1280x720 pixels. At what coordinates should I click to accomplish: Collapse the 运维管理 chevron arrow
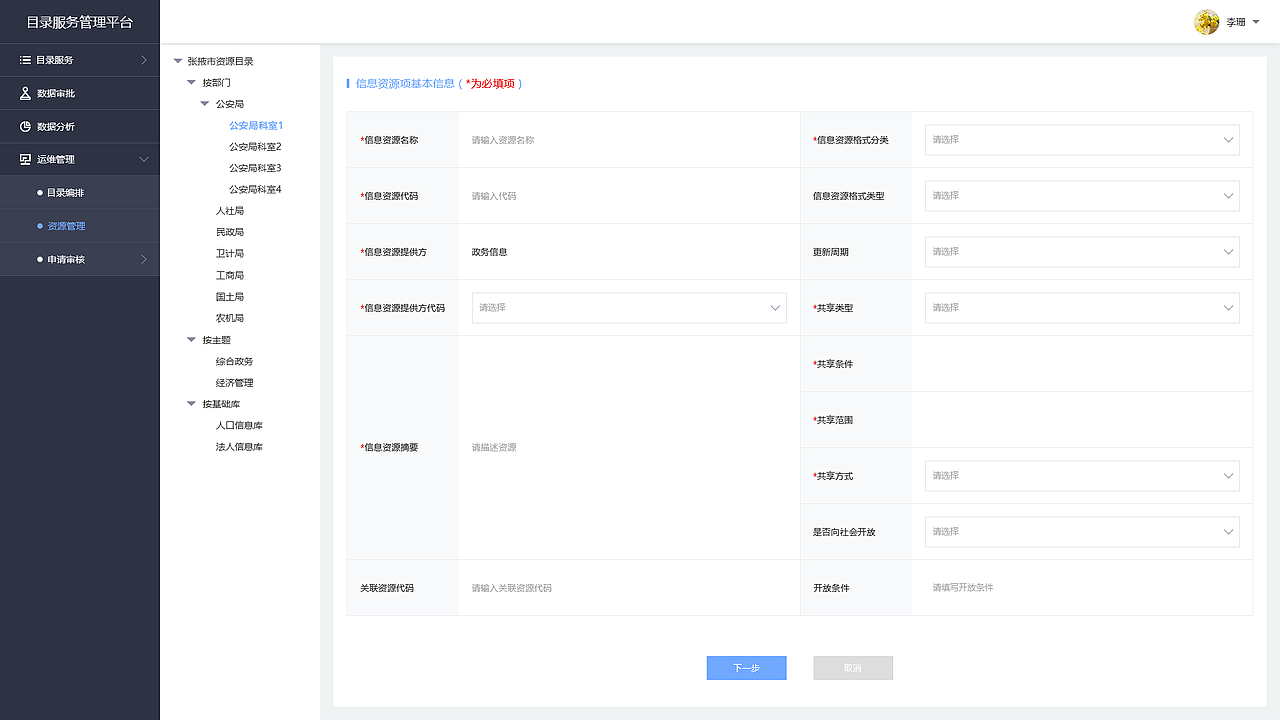coord(144,159)
